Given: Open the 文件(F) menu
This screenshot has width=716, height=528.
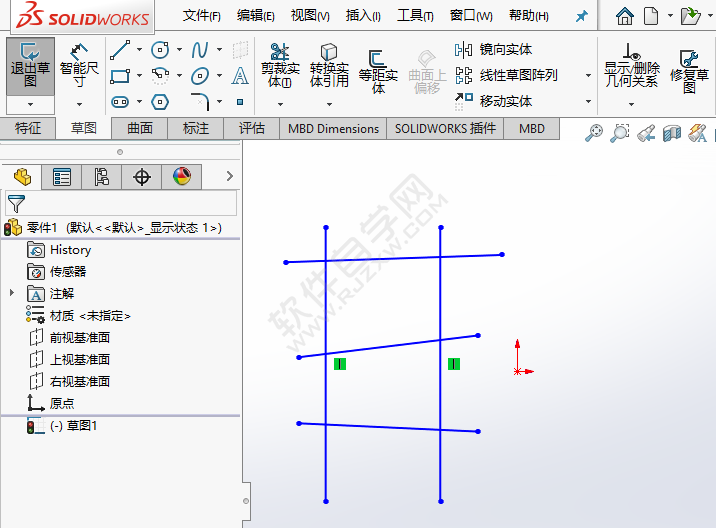Looking at the screenshot, I should tap(201, 16).
